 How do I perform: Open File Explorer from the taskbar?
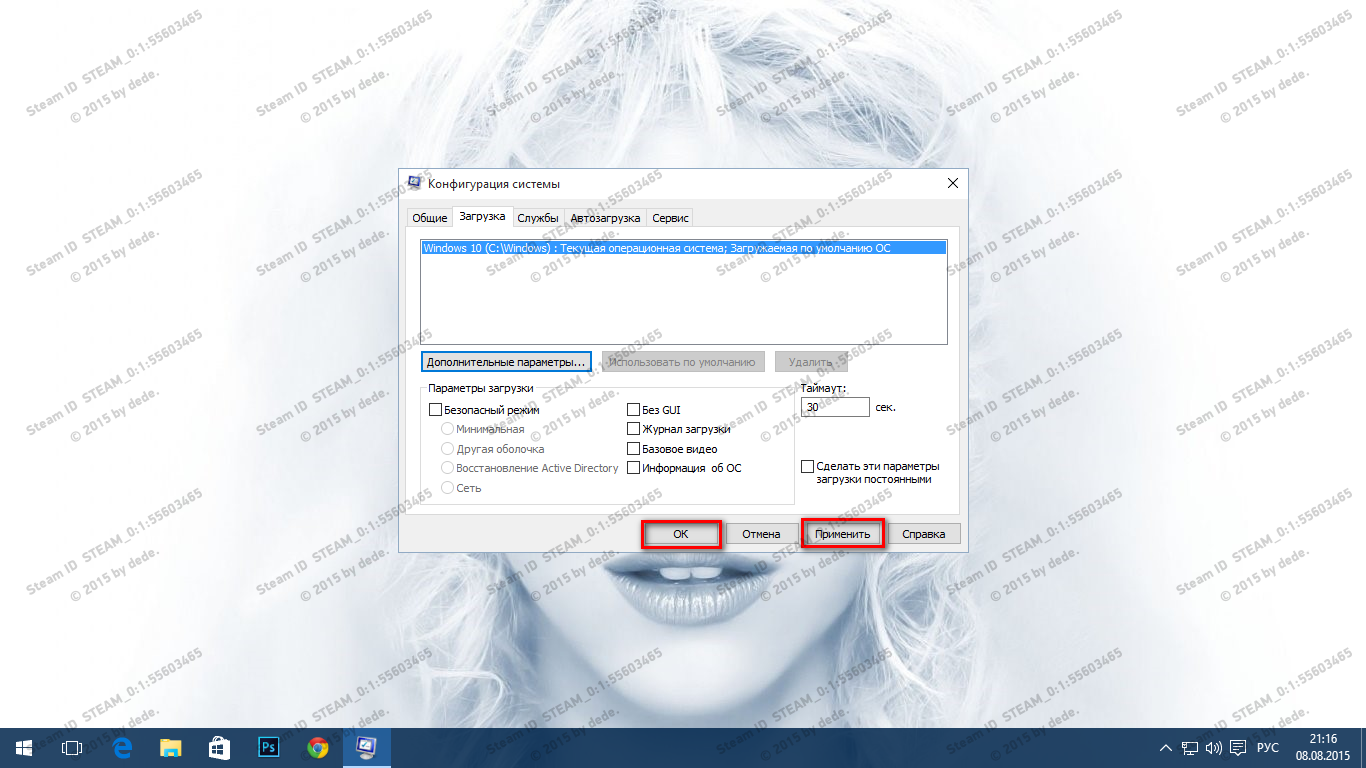pos(171,747)
